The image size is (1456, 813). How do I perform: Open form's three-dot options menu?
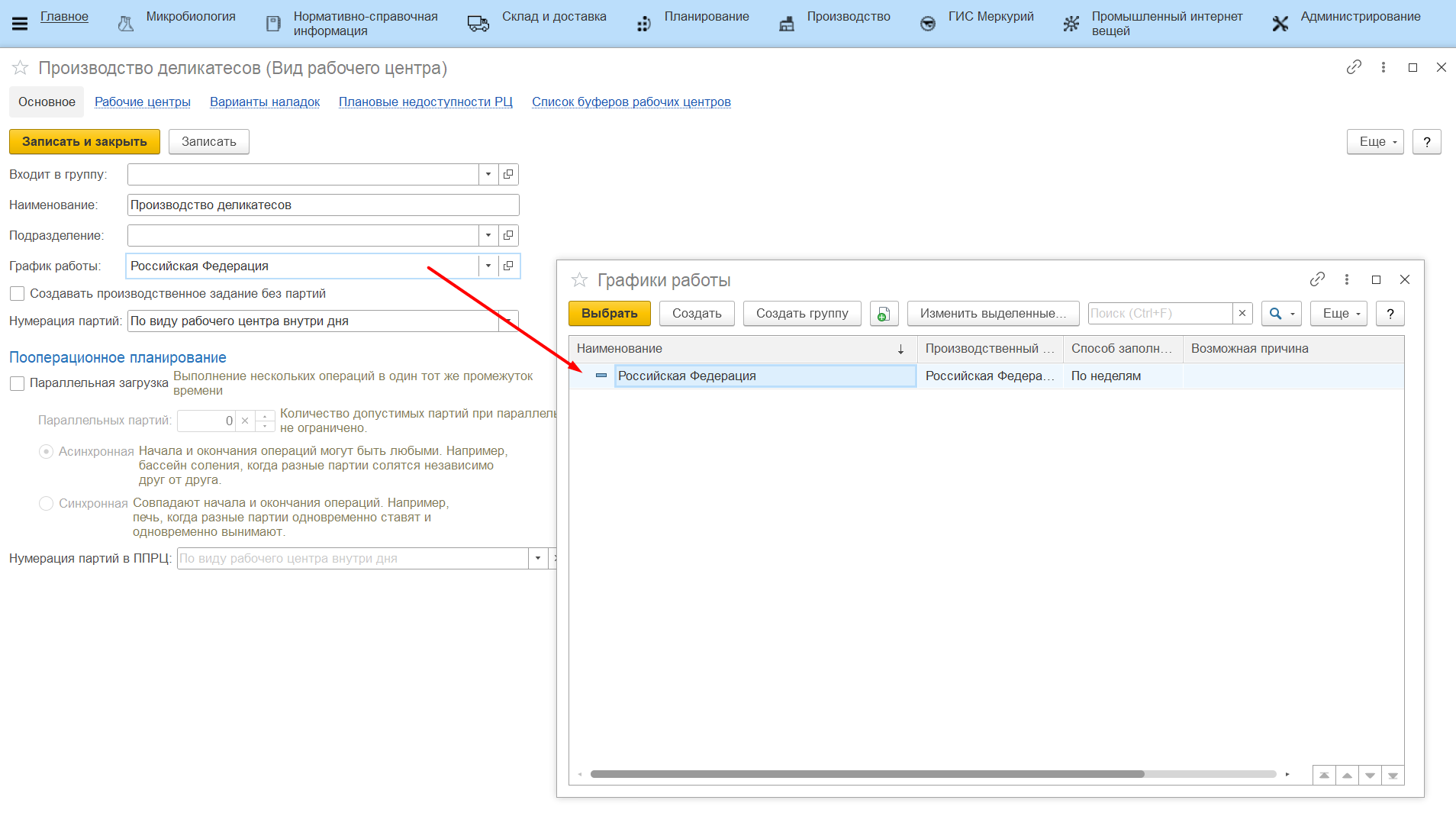click(1383, 67)
